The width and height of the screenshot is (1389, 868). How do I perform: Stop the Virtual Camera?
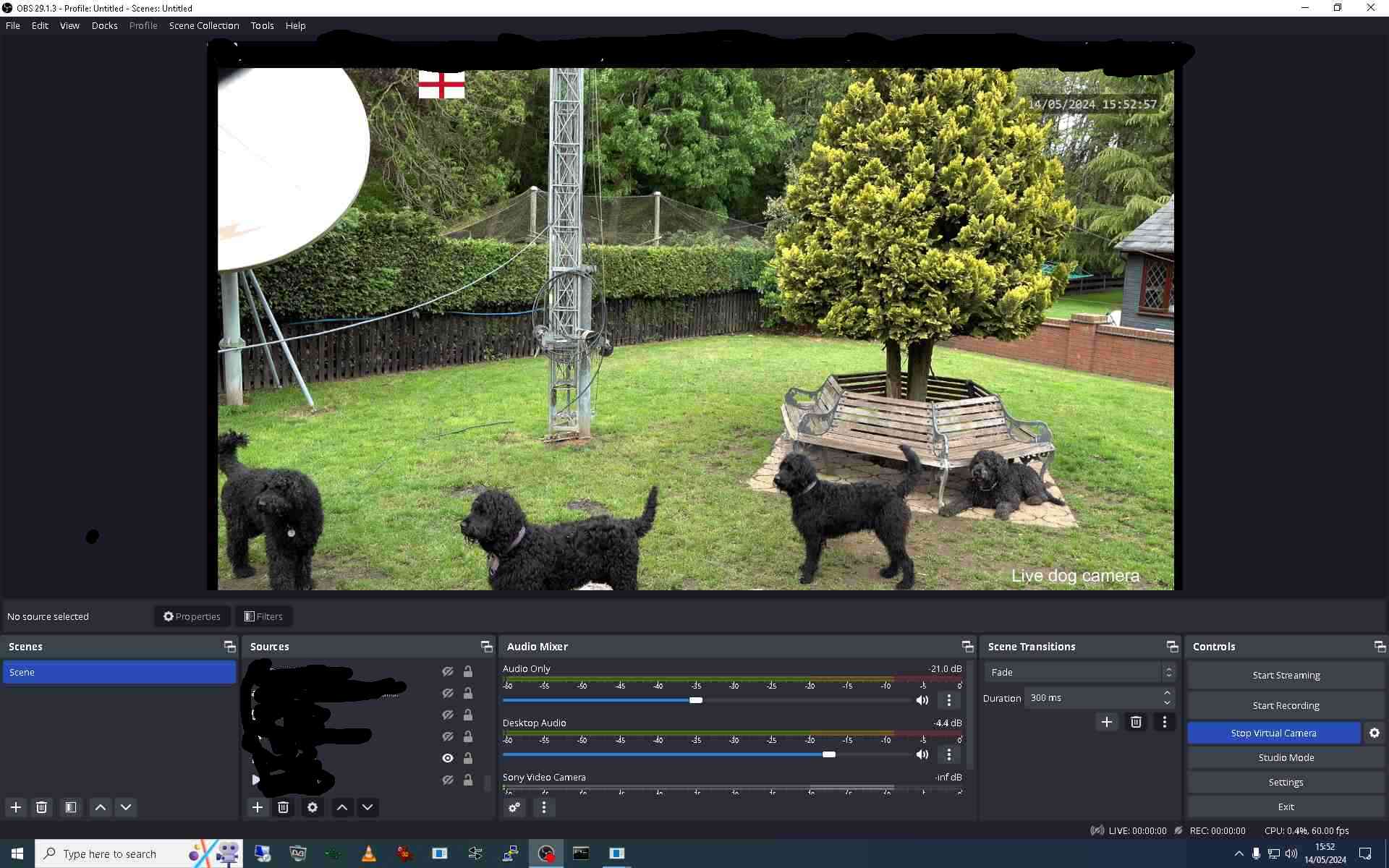tap(1273, 733)
